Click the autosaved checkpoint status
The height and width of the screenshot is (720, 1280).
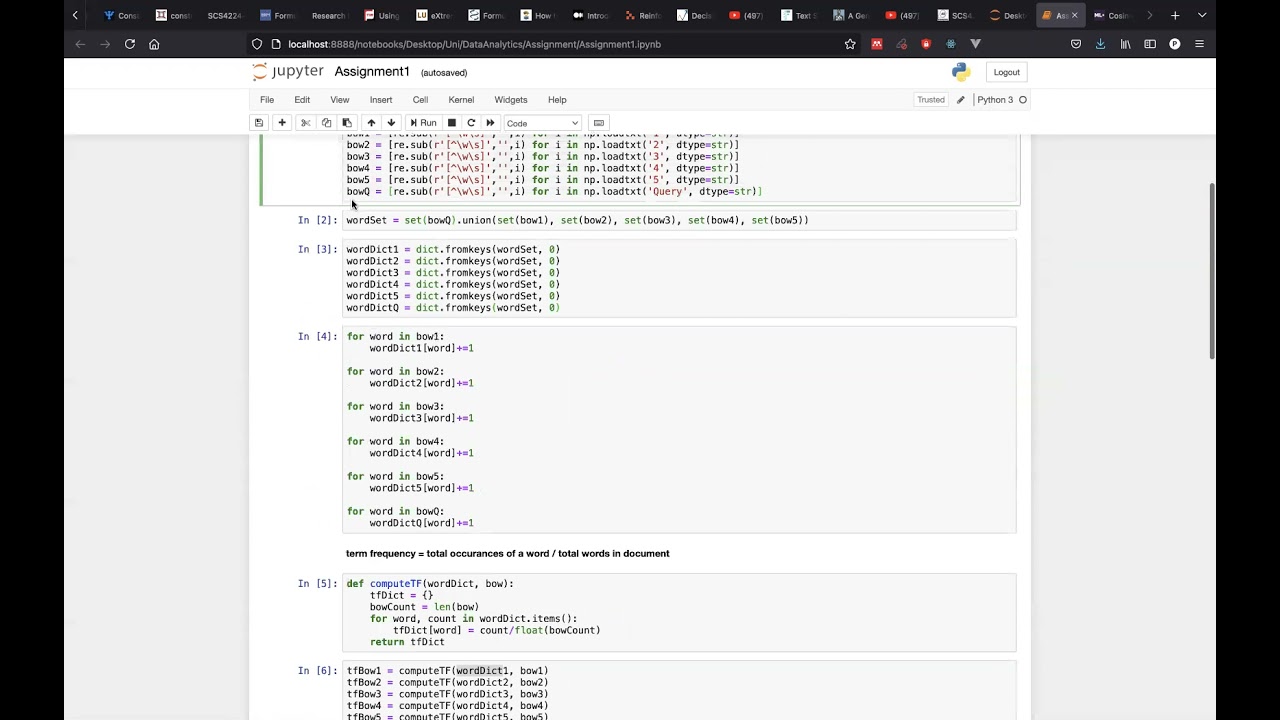click(x=444, y=73)
